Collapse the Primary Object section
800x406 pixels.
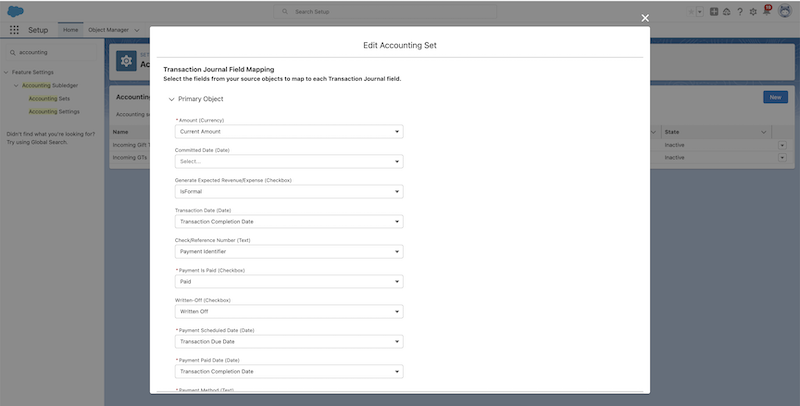pos(171,99)
